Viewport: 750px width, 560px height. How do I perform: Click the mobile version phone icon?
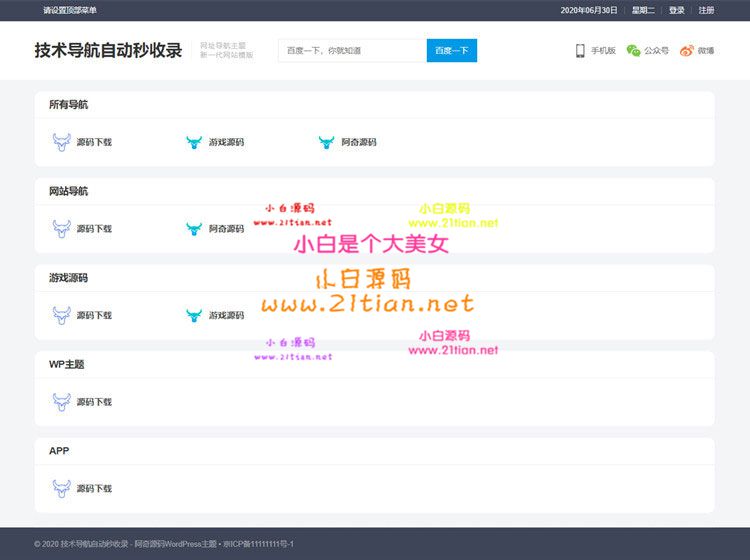click(x=580, y=50)
